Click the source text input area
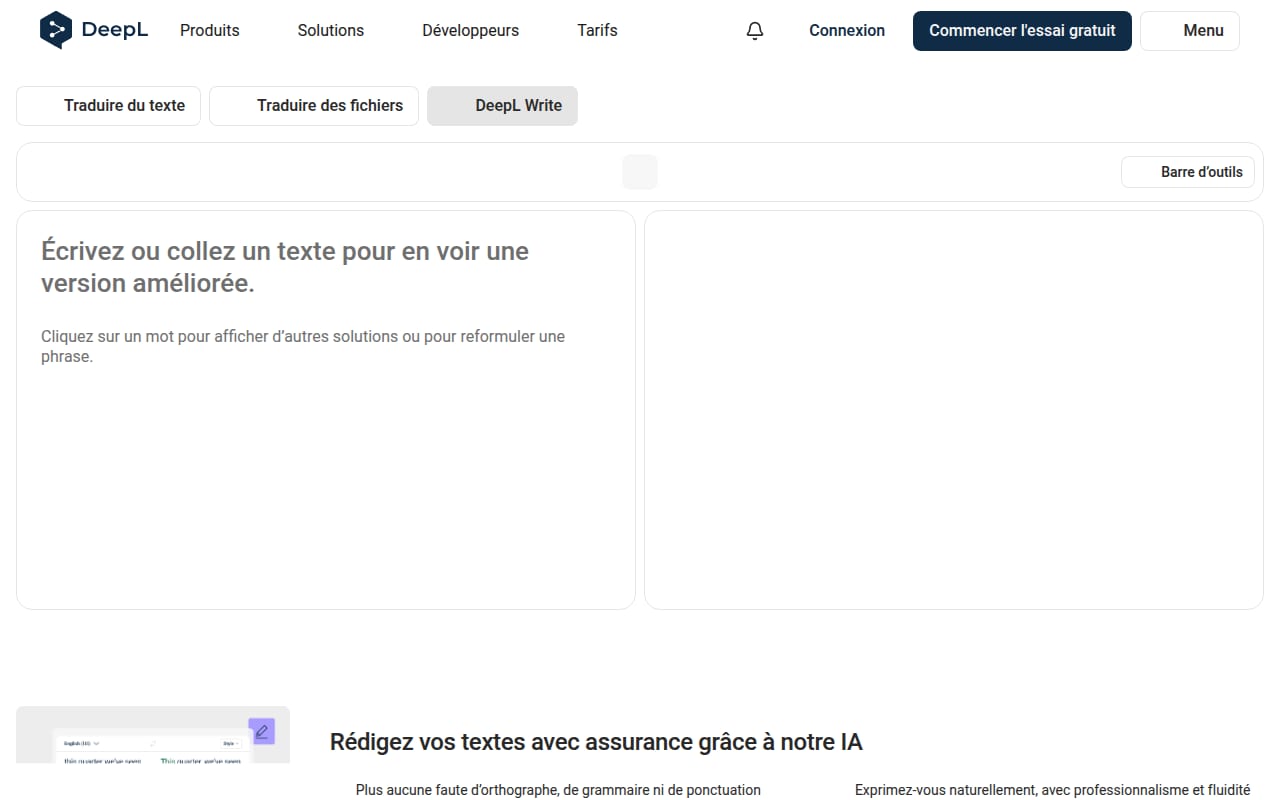The width and height of the screenshot is (1280, 800). [x=326, y=410]
